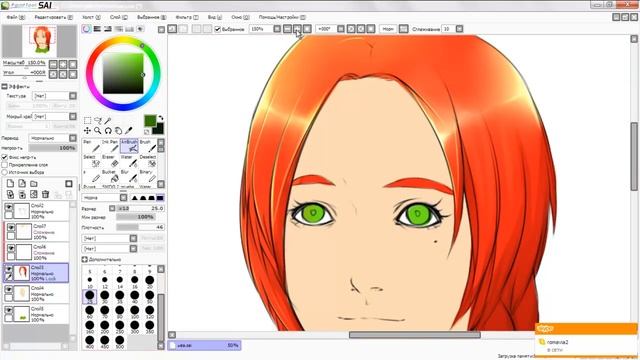Adjust the brush density slider
The width and height of the screenshot is (640, 360).
140,227
